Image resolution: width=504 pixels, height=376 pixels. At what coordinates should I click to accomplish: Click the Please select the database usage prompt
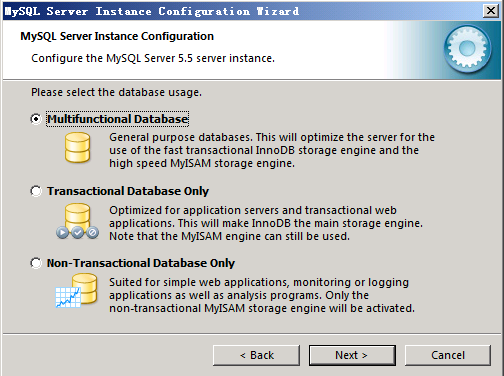coord(116,92)
